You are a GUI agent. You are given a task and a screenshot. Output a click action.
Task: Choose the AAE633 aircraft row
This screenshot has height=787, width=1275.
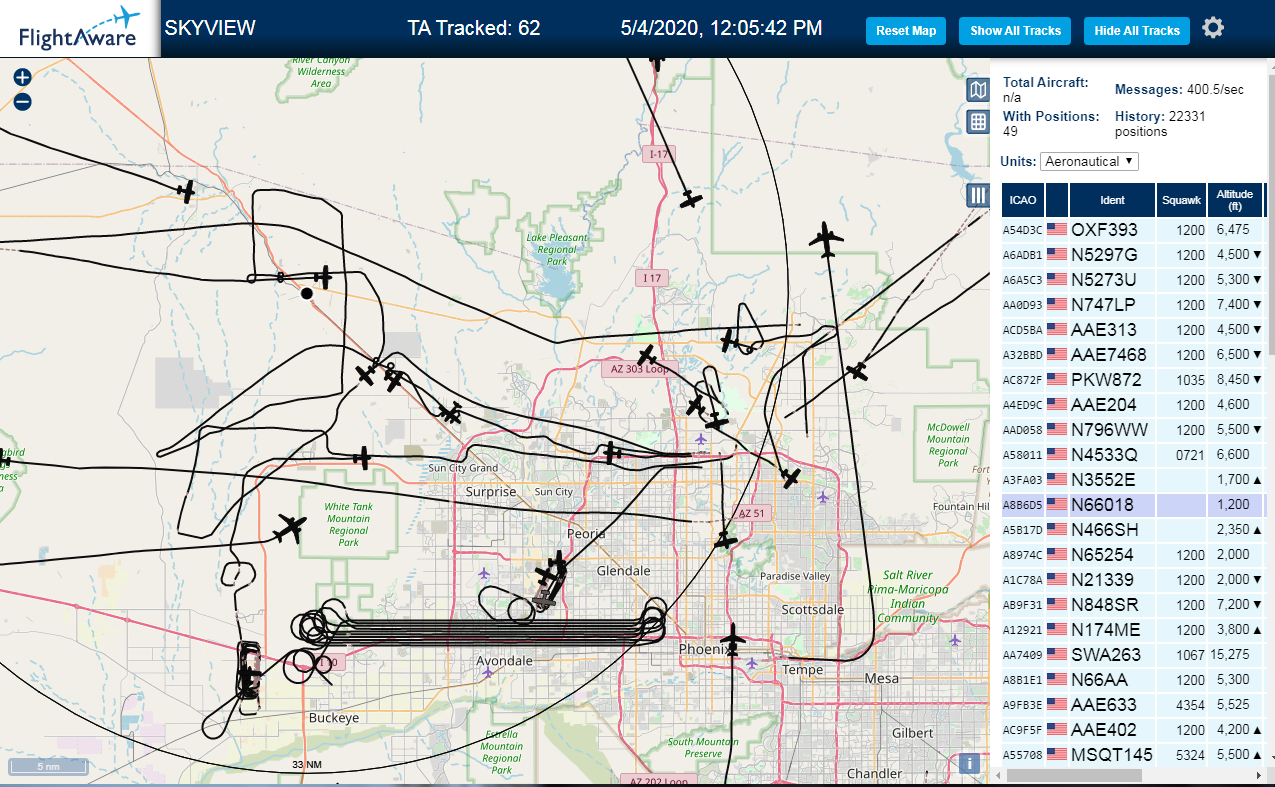coord(1133,705)
